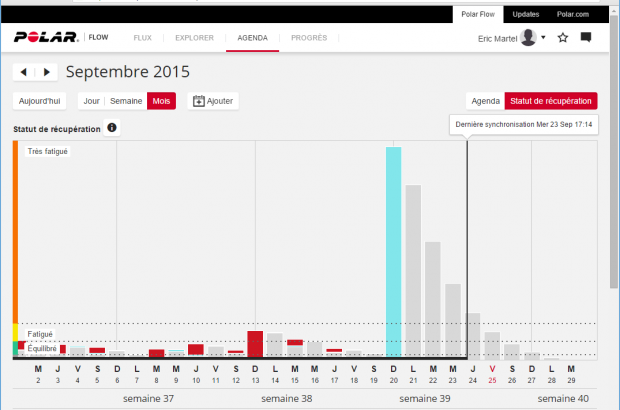Viewport: 620px width, 410px height.
Task: Open the FLUX tab
Action: 143,38
